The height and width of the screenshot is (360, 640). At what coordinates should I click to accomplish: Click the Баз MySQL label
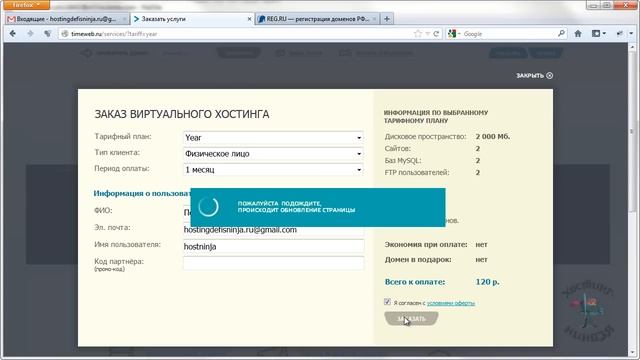point(403,161)
